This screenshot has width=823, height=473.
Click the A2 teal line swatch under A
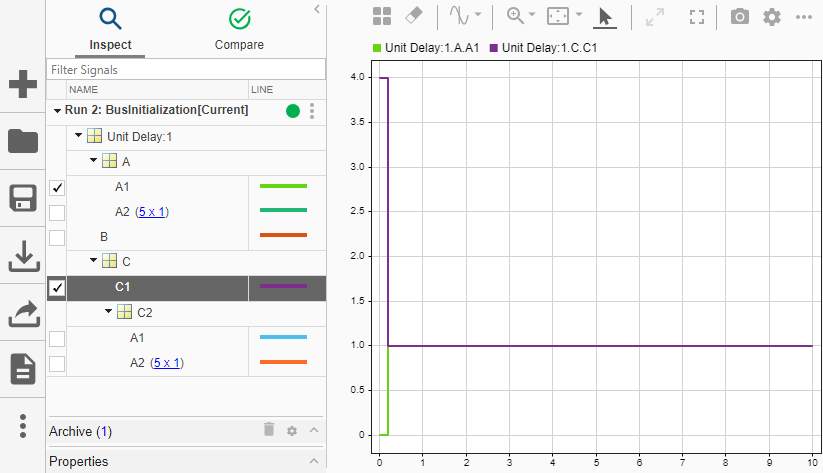point(283,210)
